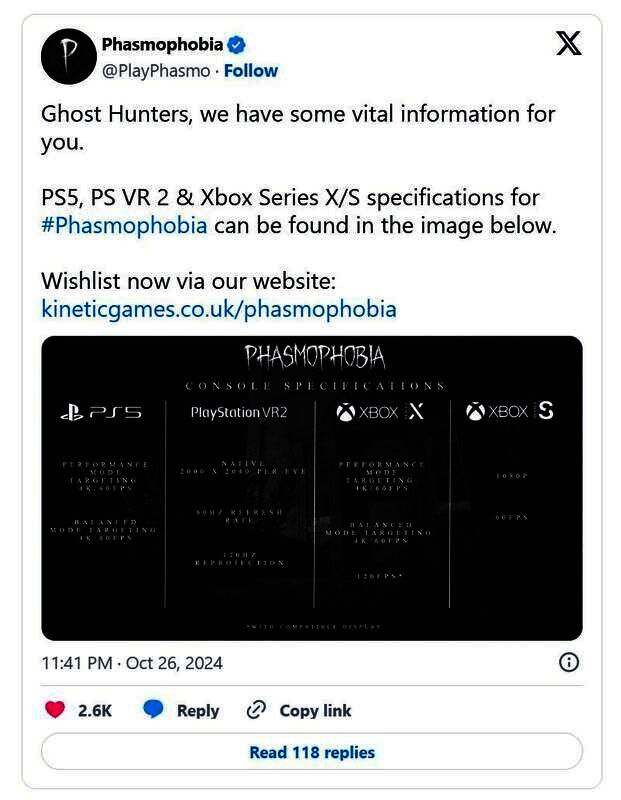The image size is (621, 800).
Task: Like the tweet with the heart icon
Action: coord(56,710)
